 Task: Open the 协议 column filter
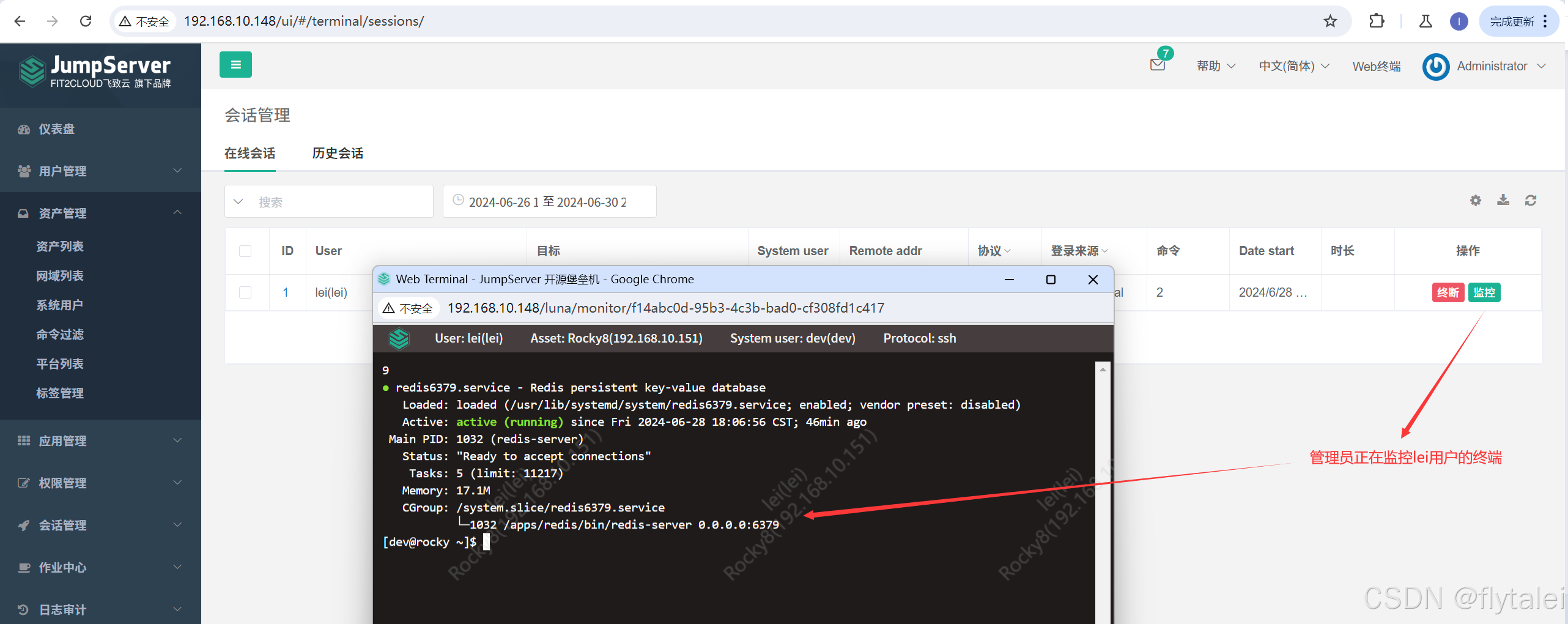point(994,251)
